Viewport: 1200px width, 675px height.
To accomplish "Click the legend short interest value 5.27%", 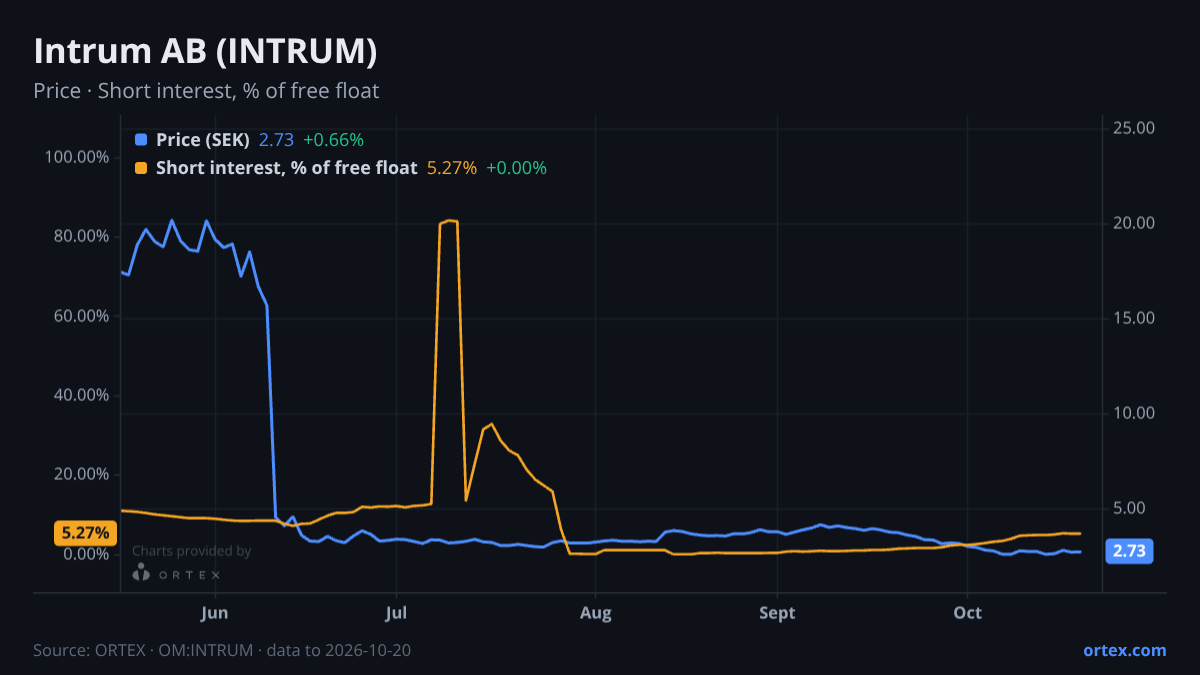I will (x=452, y=168).
